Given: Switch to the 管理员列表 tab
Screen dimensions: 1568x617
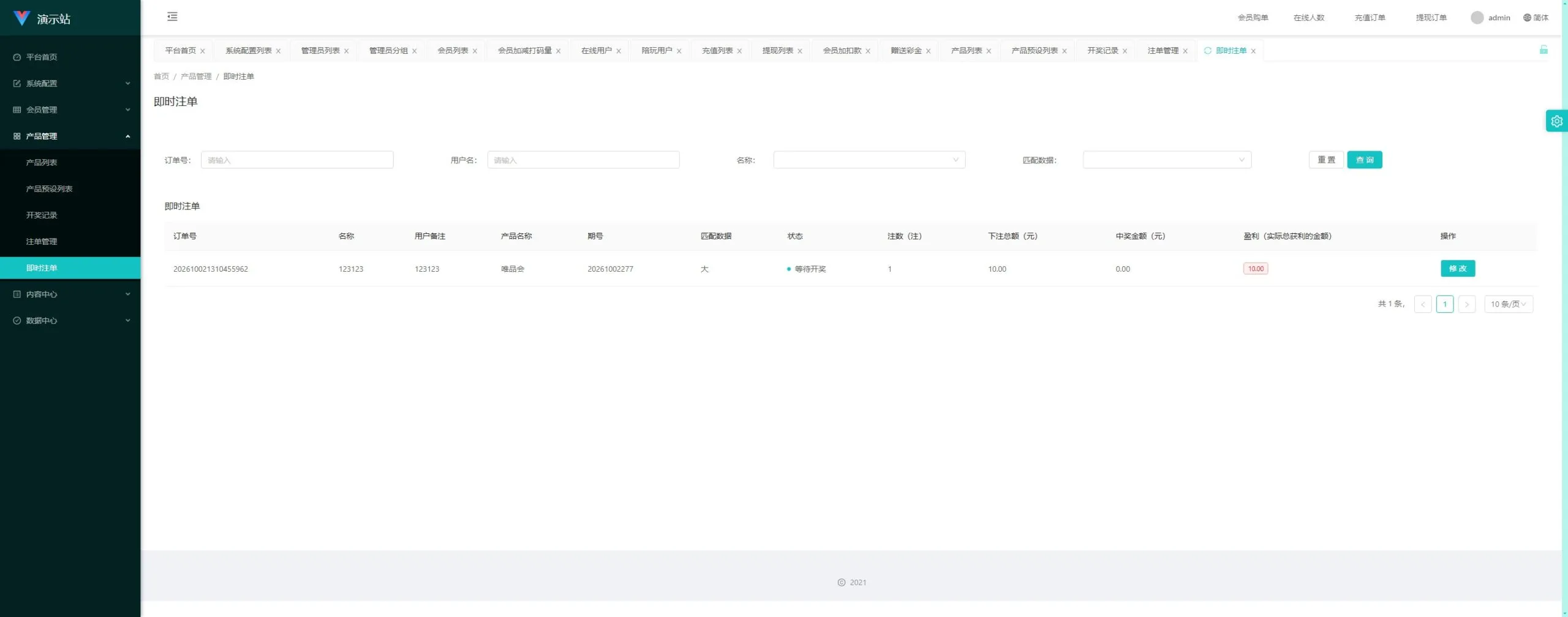Looking at the screenshot, I should [x=320, y=51].
